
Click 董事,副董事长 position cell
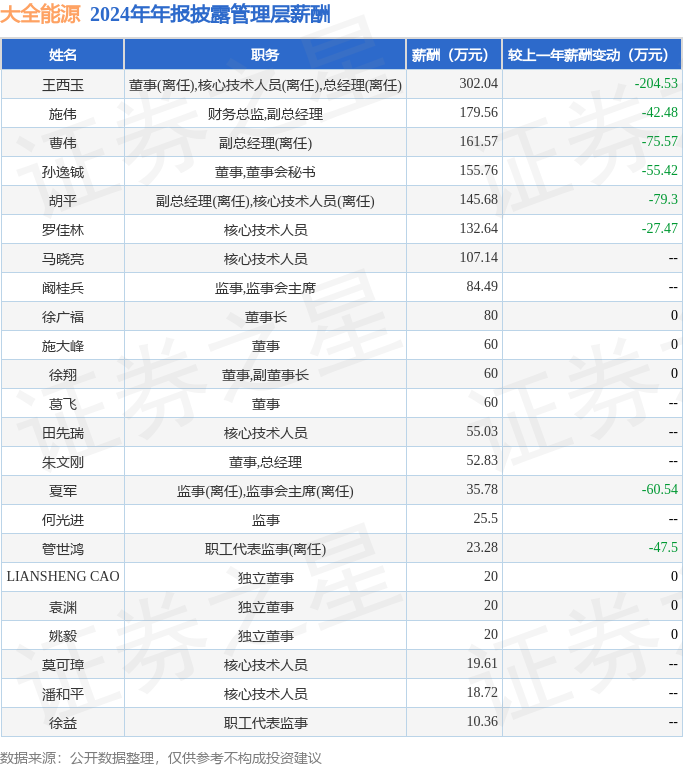[265, 375]
